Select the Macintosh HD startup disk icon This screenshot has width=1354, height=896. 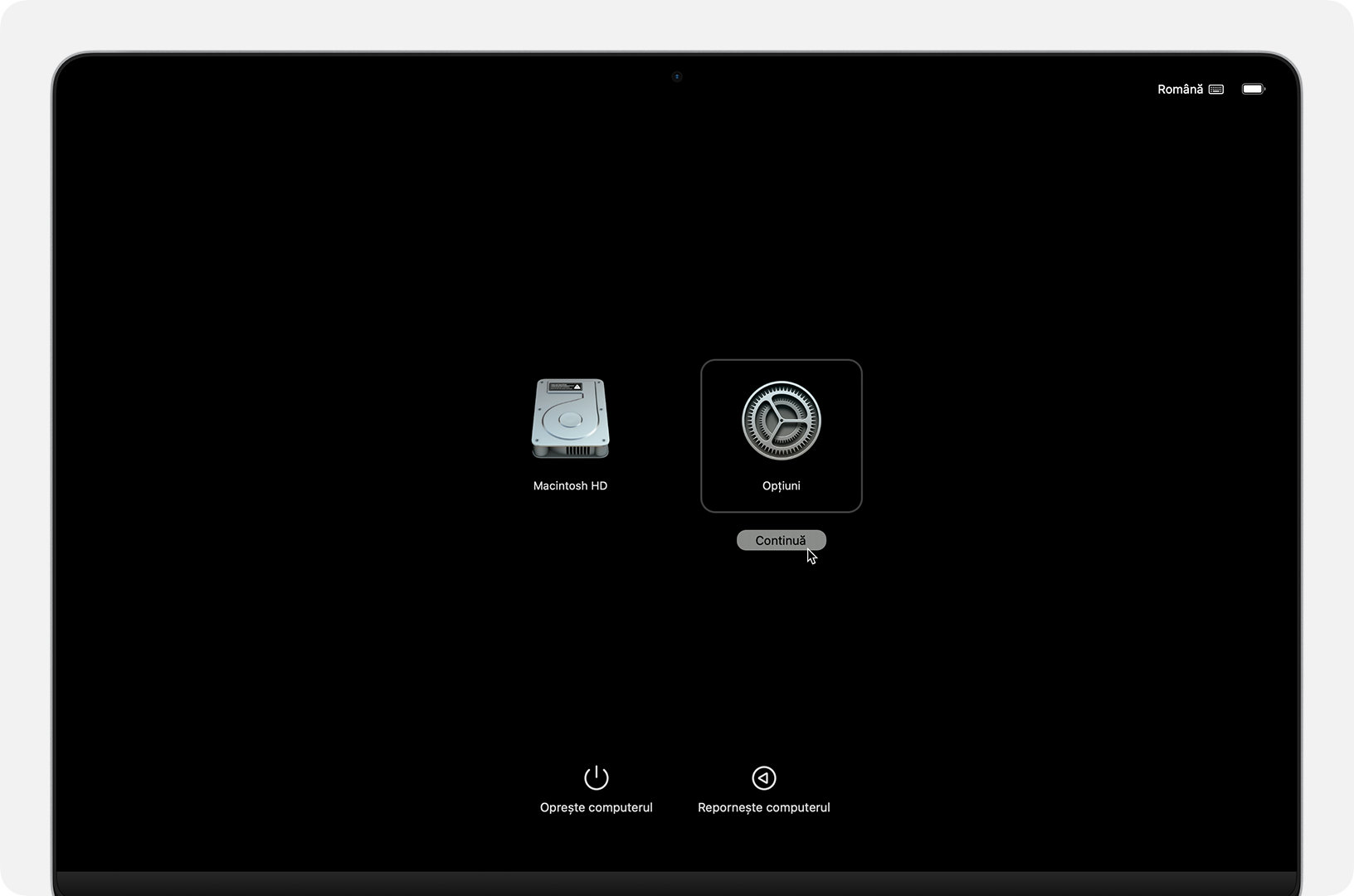(x=570, y=418)
